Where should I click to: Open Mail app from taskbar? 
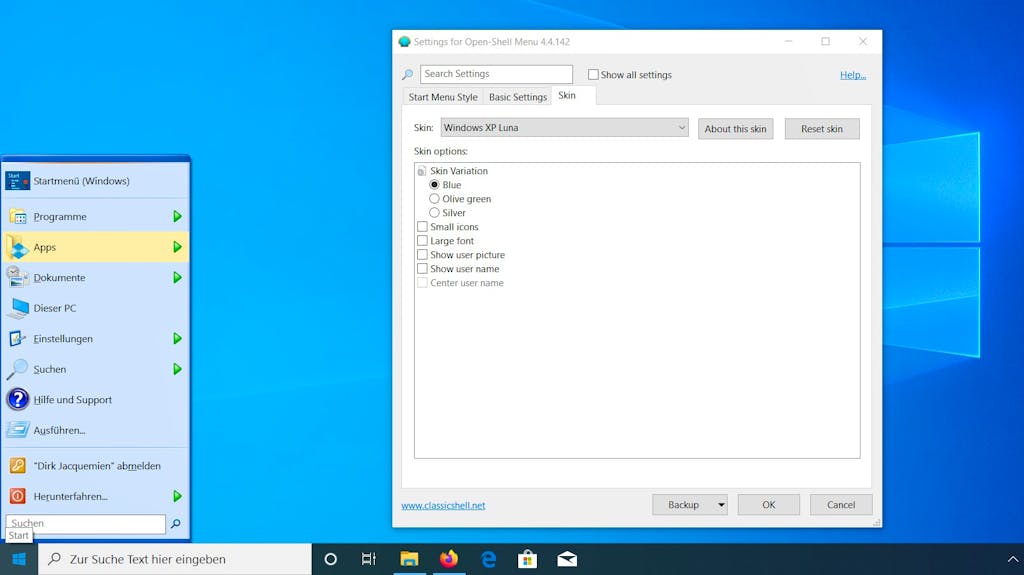pyautogui.click(x=567, y=559)
